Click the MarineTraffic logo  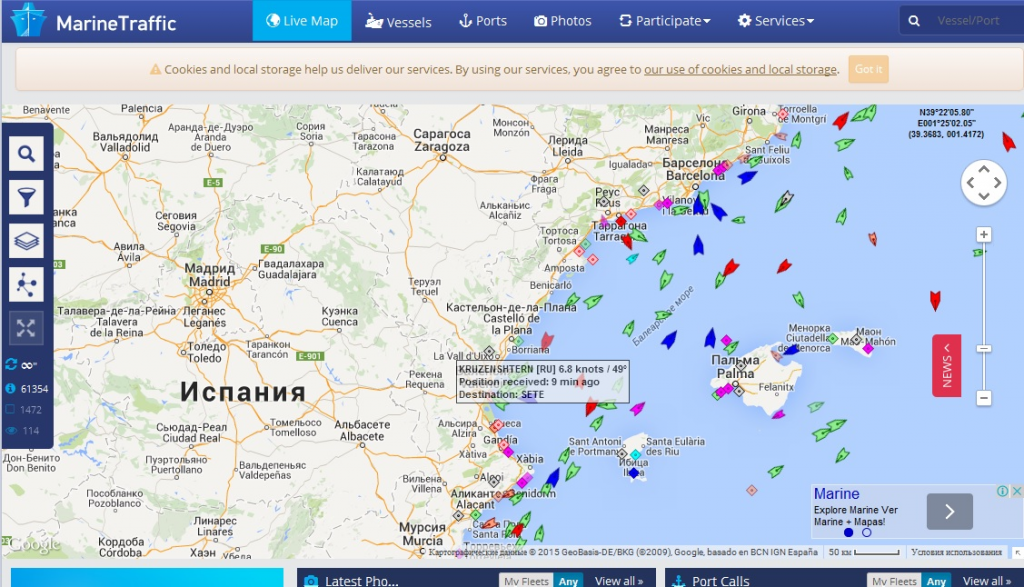point(94,22)
